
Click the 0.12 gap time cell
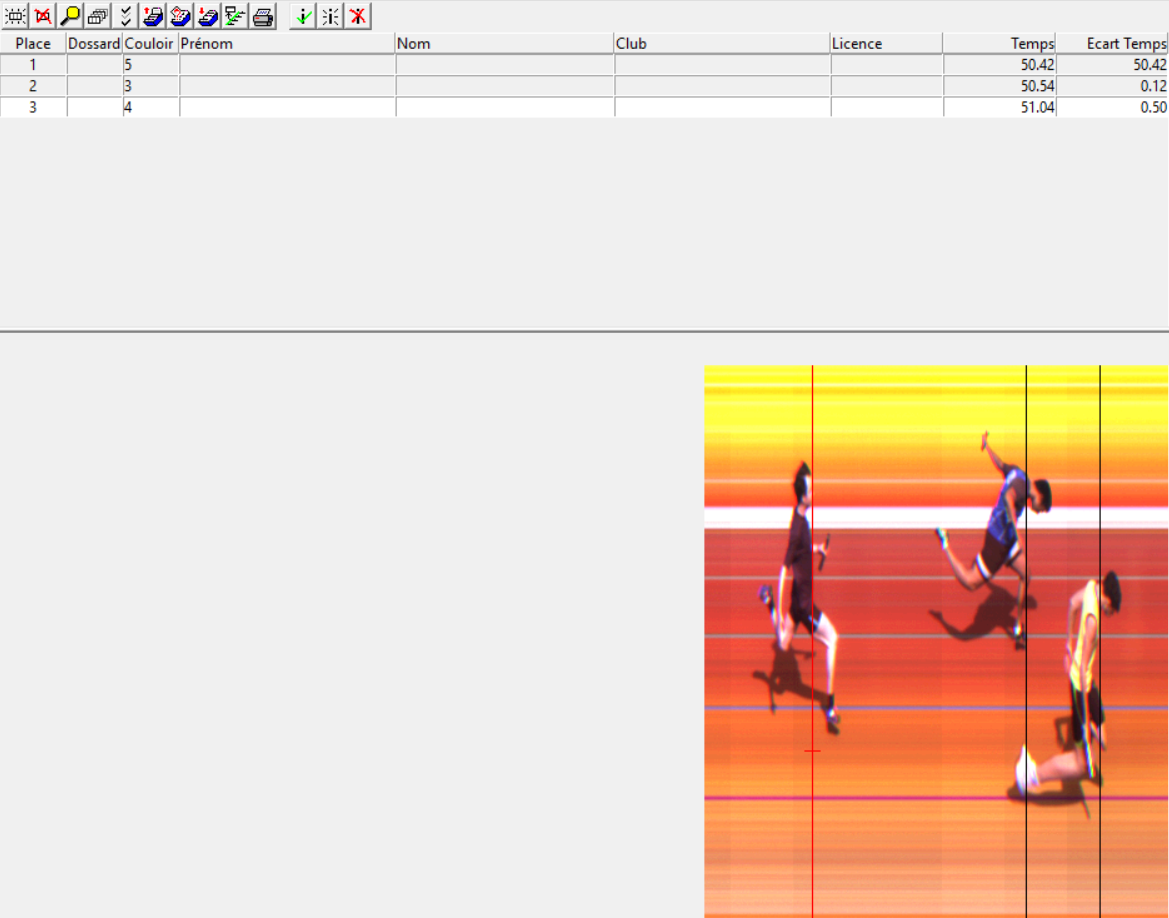tap(1112, 86)
